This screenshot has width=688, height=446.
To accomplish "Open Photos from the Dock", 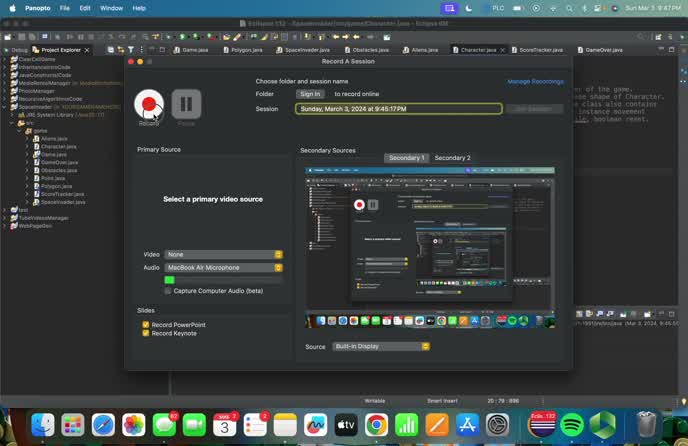I will (x=134, y=424).
